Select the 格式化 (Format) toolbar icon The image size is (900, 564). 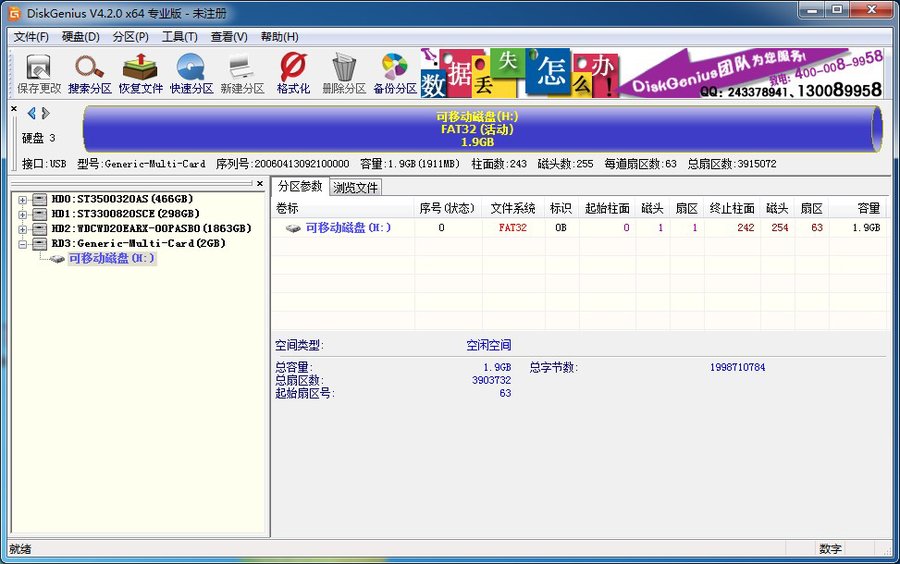tap(293, 73)
